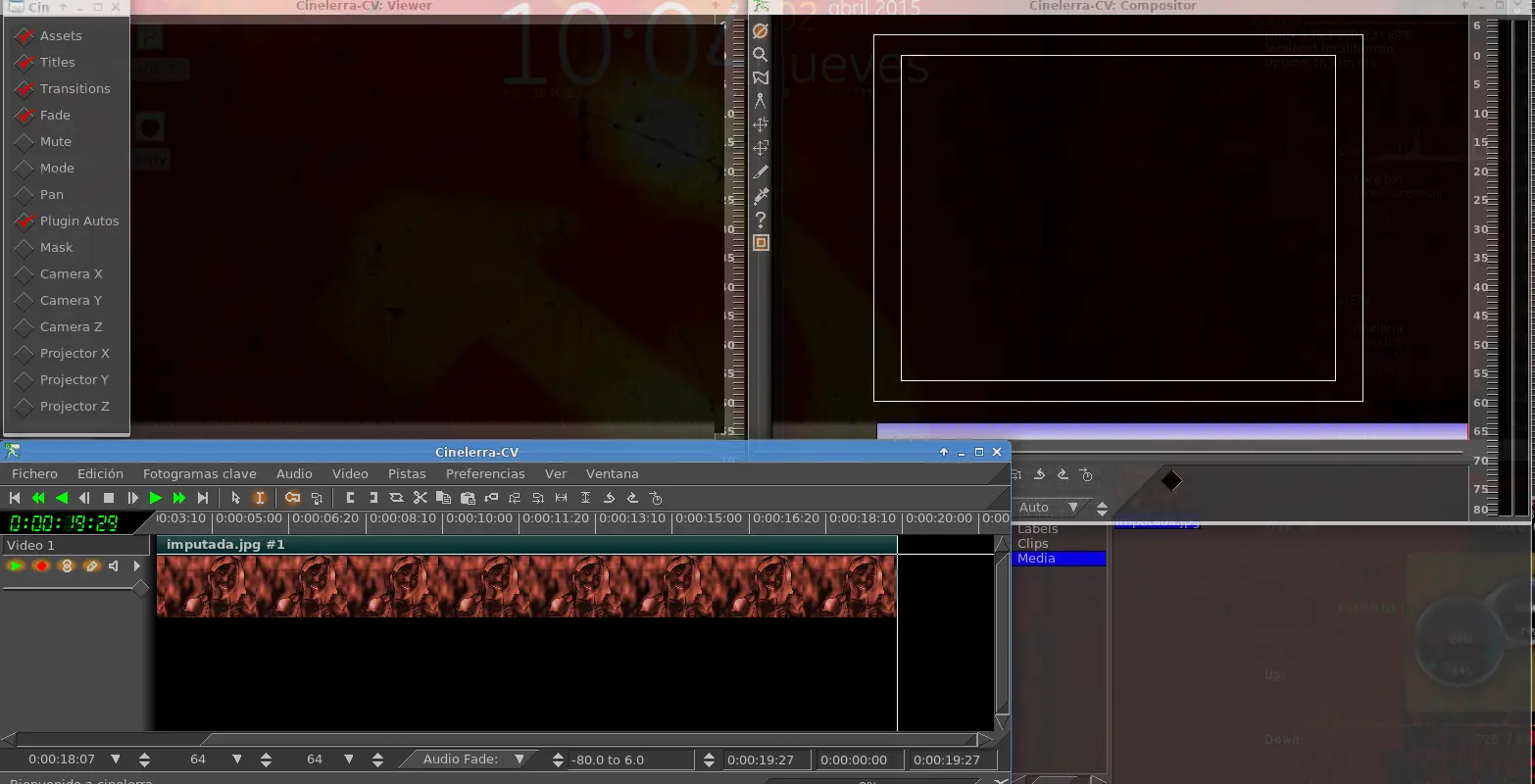Image resolution: width=1535 pixels, height=784 pixels.
Task: Select the Media folder in resources list
Action: (1059, 559)
